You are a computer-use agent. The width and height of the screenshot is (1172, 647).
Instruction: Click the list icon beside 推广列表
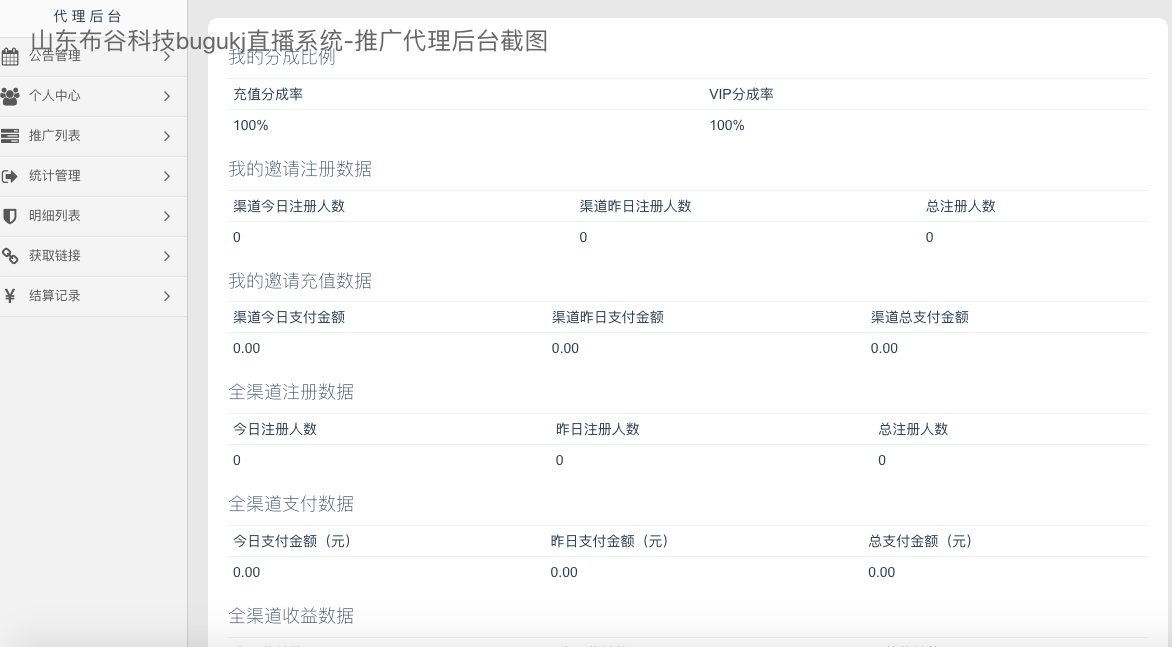pos(10,136)
